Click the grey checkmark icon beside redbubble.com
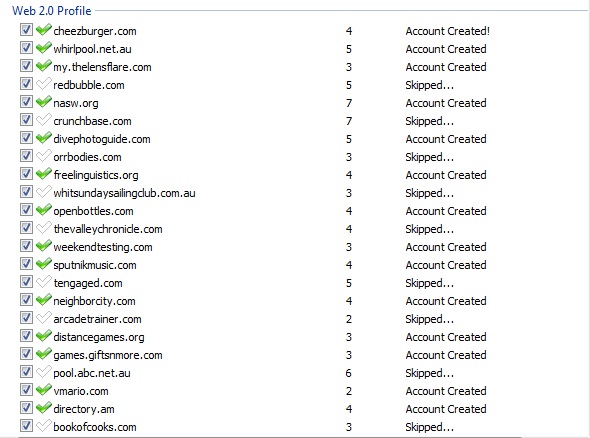The height and width of the screenshot is (438, 590). coord(44,84)
